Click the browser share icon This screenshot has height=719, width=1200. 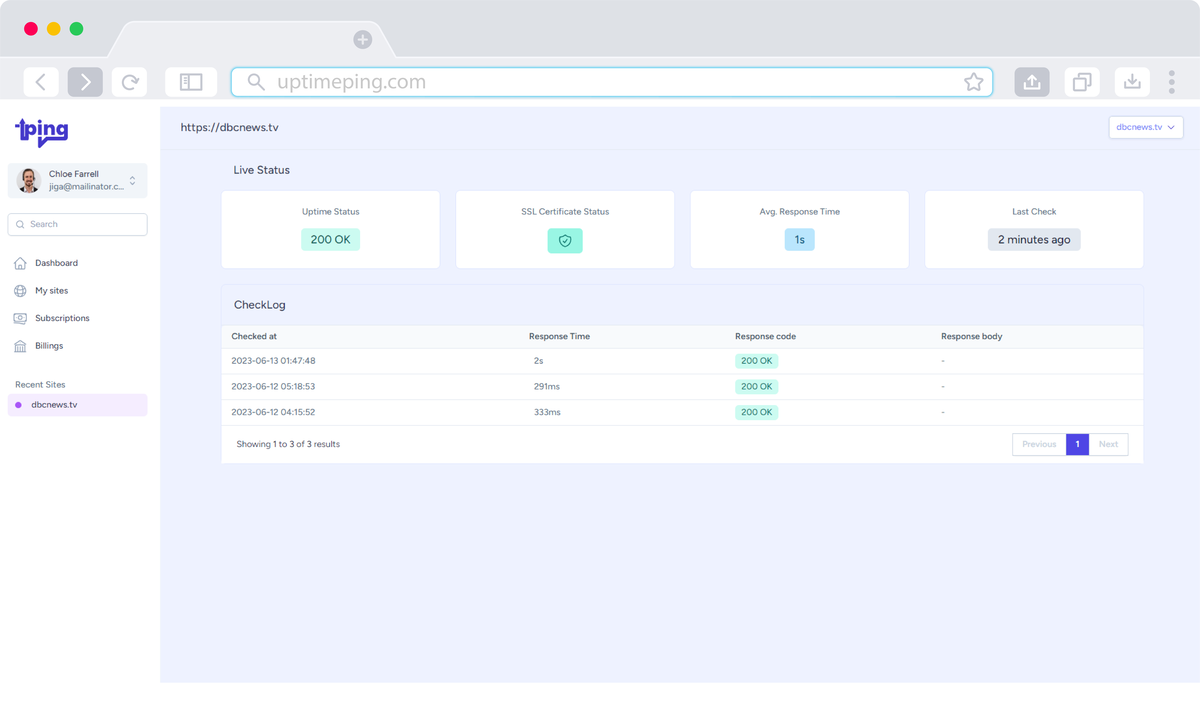coord(1032,82)
